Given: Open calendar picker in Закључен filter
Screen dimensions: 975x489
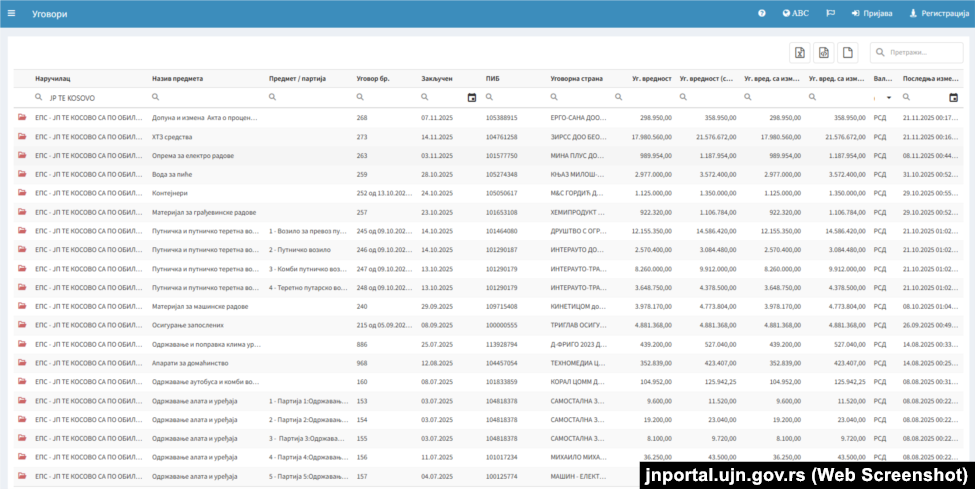Looking at the screenshot, I should coord(472,98).
